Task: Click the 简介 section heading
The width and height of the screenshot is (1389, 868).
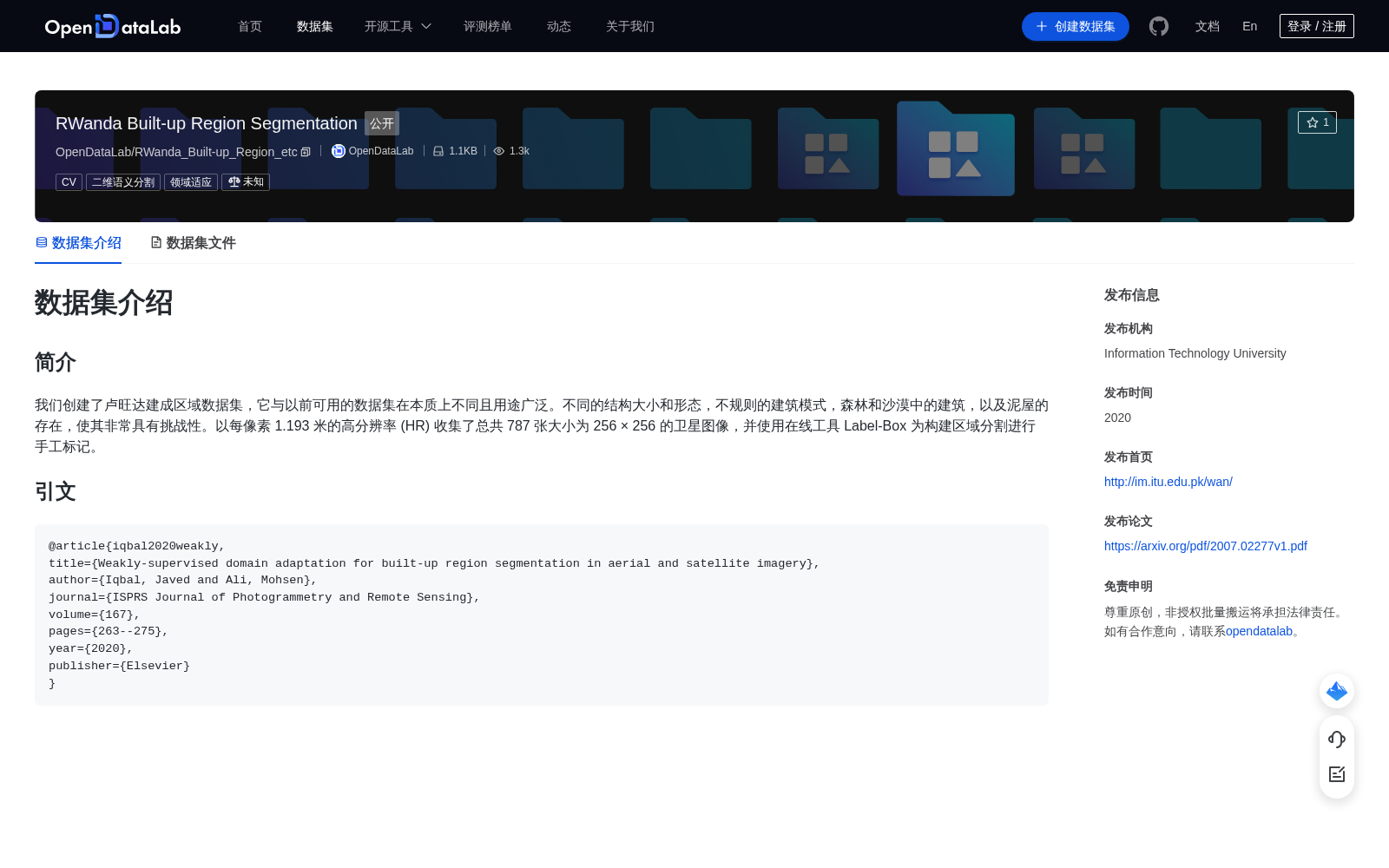Action: 56,362
